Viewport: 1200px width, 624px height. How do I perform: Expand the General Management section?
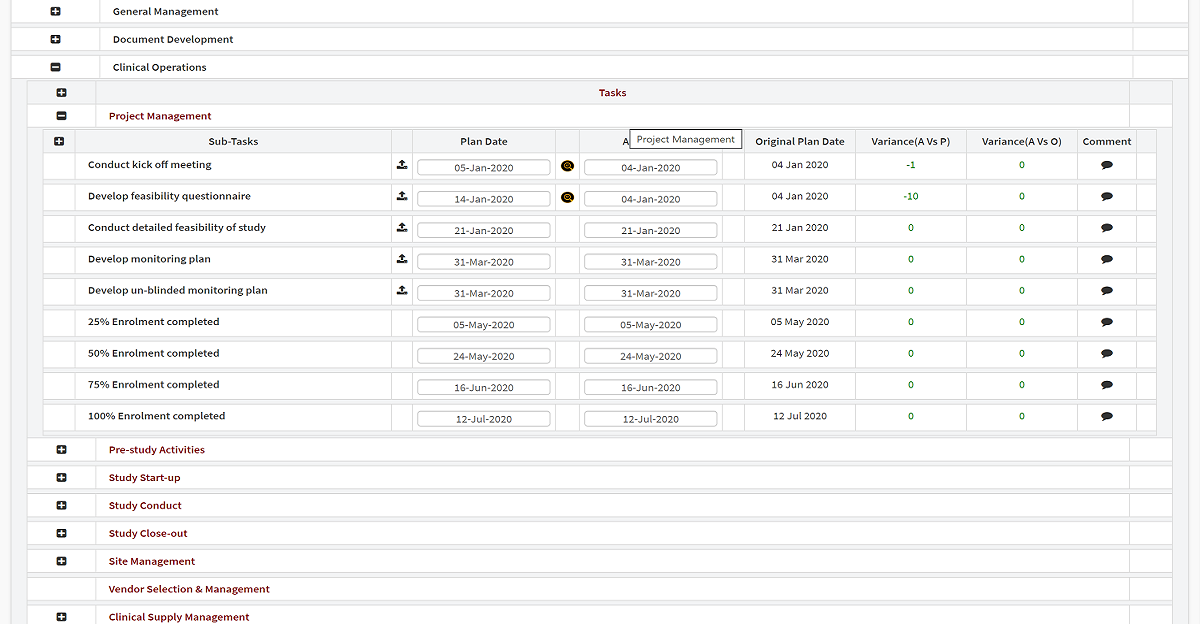55,12
